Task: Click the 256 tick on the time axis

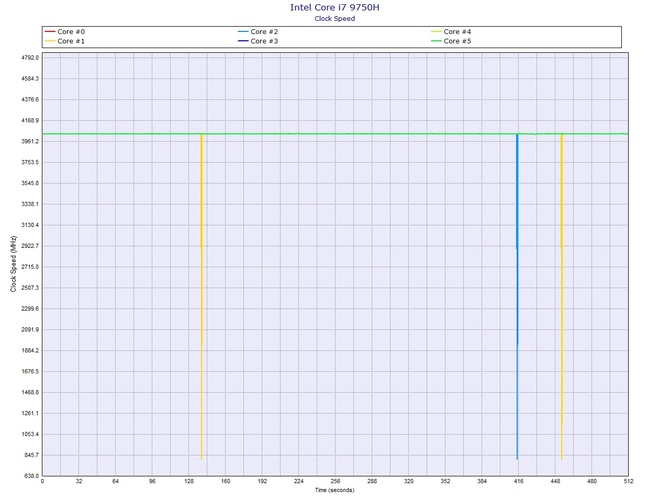Action: coord(335,481)
